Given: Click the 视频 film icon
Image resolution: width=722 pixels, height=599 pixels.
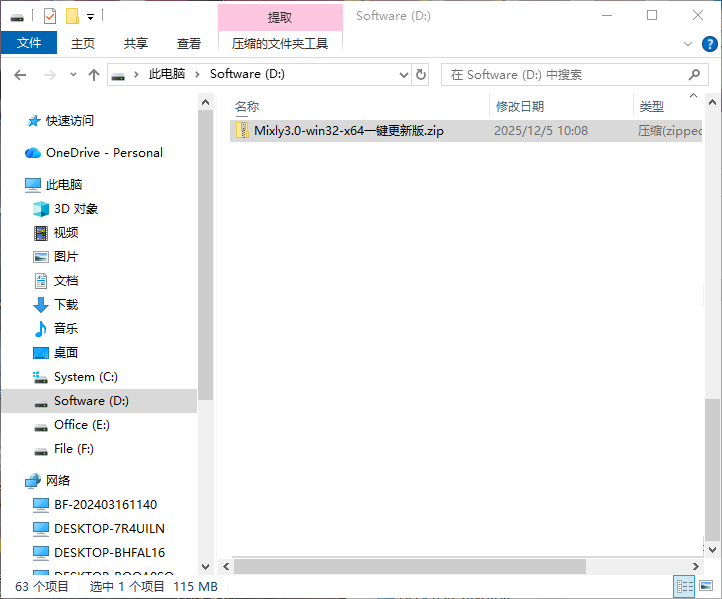Looking at the screenshot, I should pos(41,233).
